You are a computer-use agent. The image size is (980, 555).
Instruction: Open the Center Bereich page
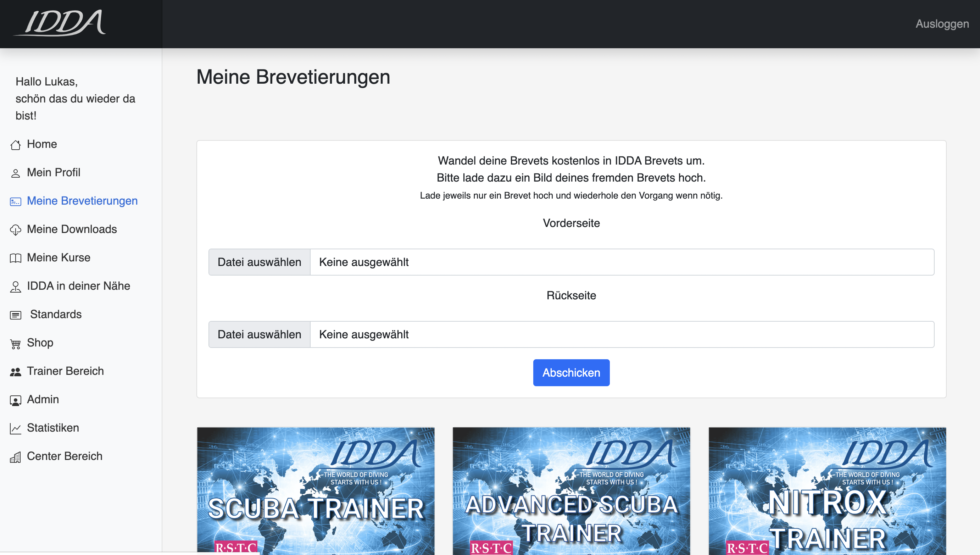point(64,457)
